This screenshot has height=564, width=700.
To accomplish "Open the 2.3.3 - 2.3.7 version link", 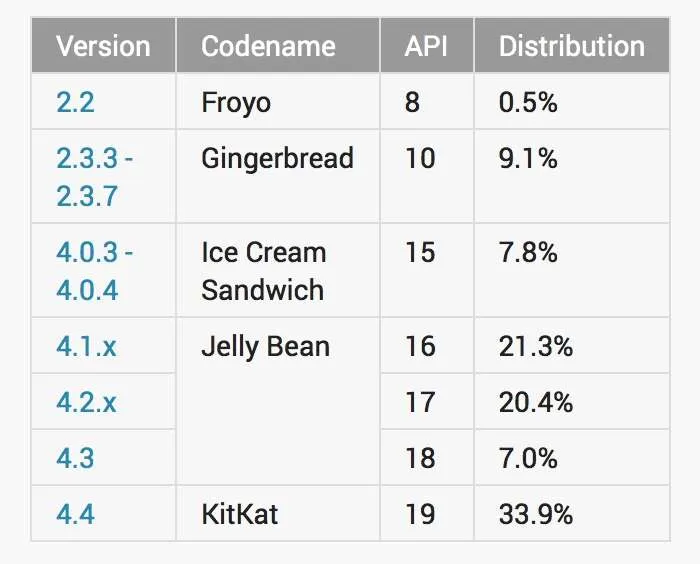I will (95, 177).
